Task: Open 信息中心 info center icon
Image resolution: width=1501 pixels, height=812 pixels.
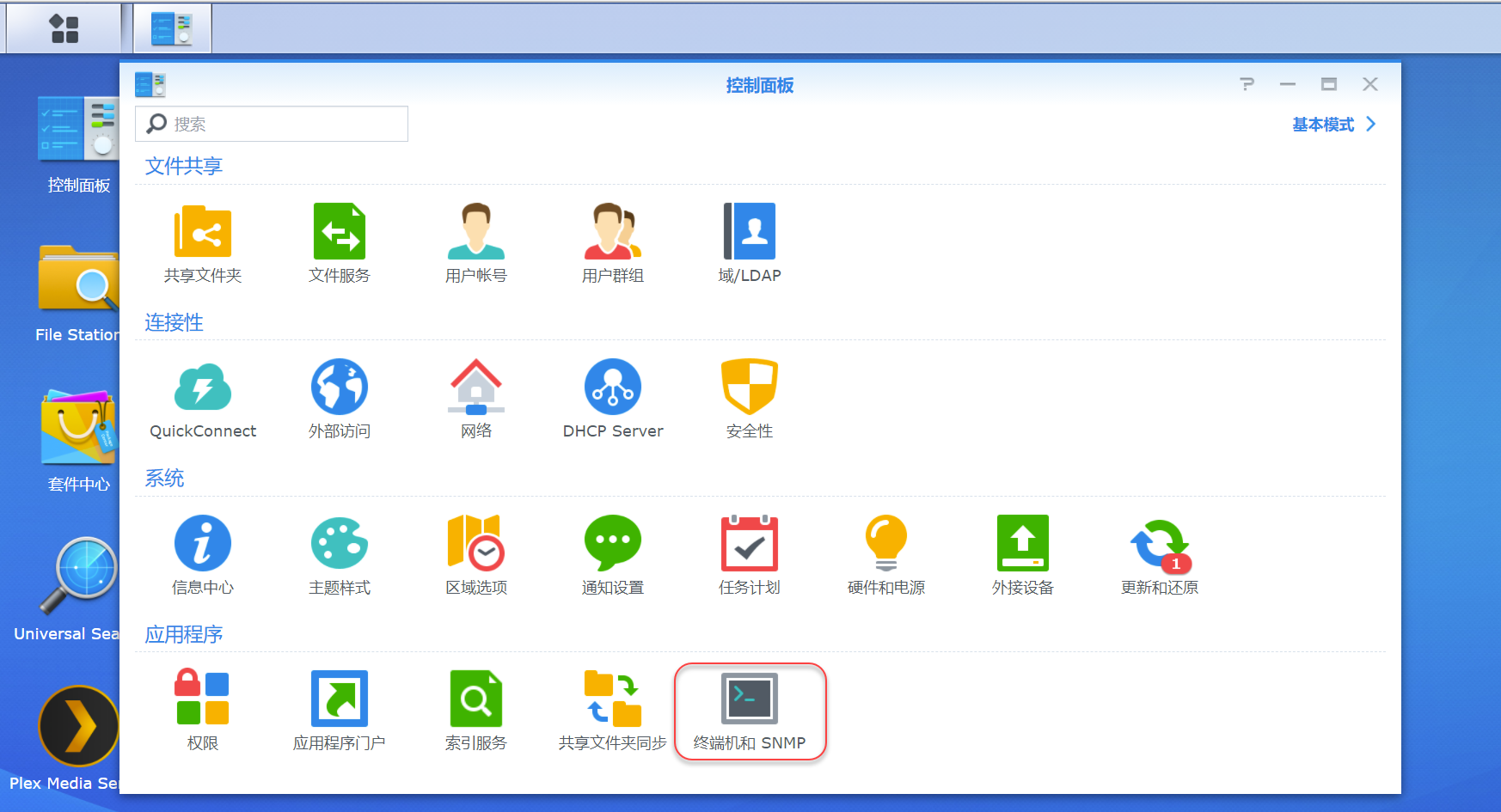Action: click(203, 543)
